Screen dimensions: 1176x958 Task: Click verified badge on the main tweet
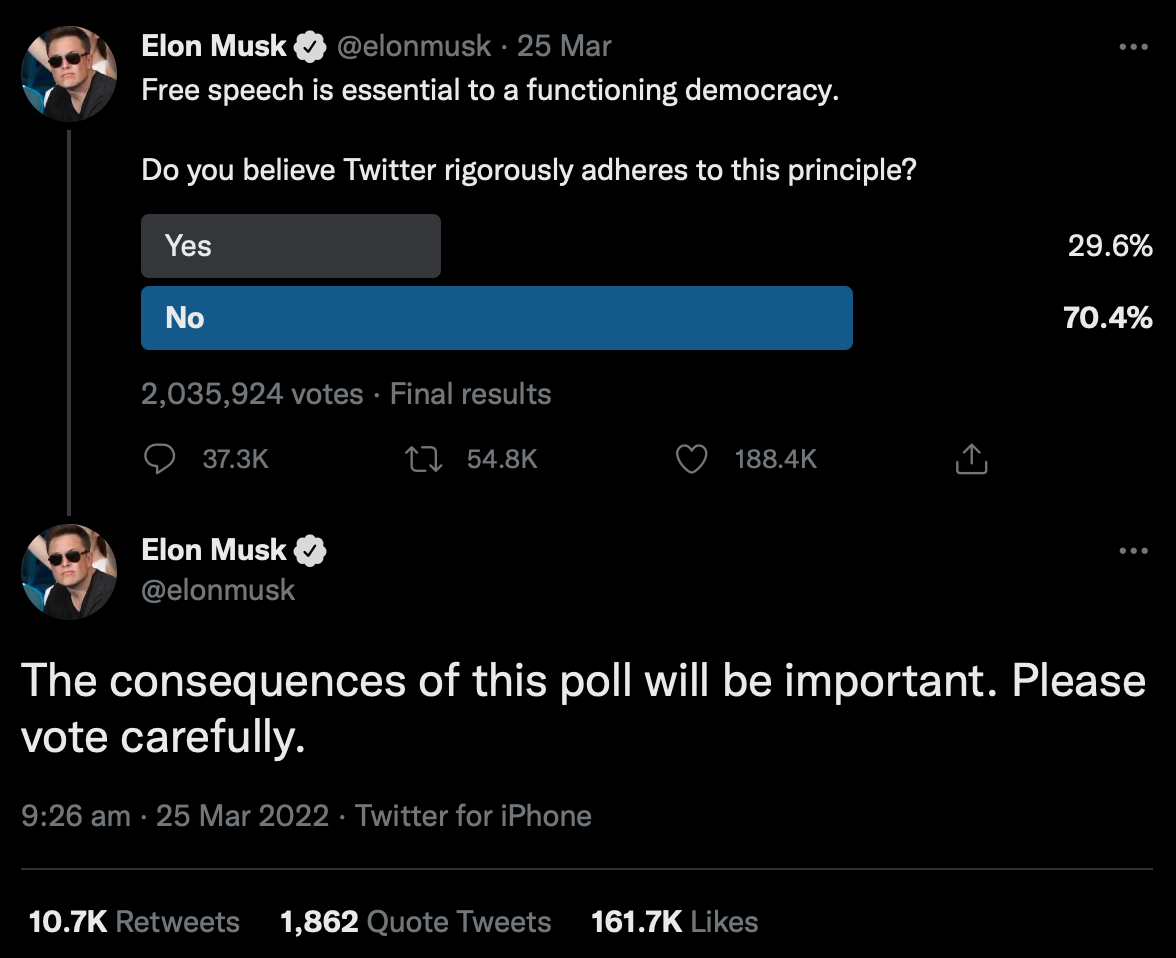coord(310,551)
